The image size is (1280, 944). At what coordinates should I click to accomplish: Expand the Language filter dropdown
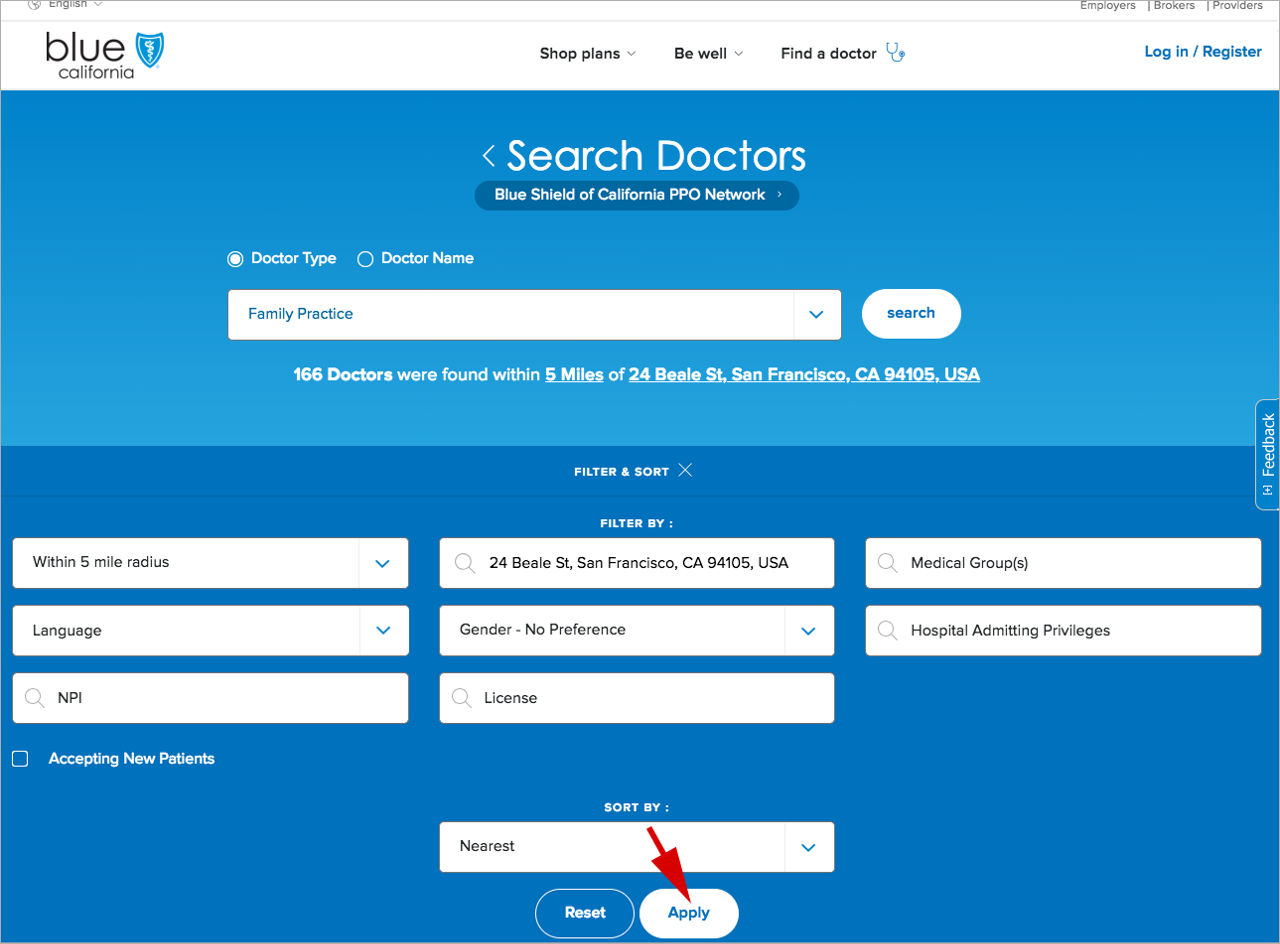pyautogui.click(x=382, y=630)
